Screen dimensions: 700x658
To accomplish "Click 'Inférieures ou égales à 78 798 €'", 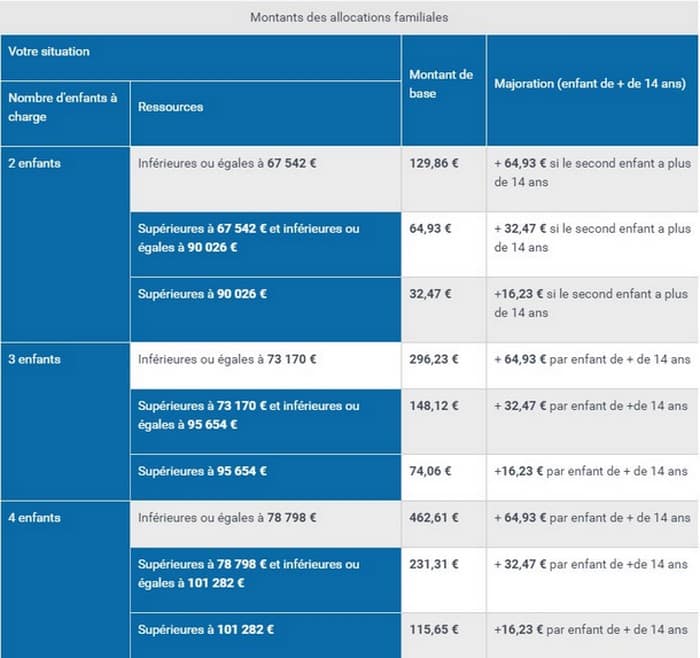I will click(266, 524).
